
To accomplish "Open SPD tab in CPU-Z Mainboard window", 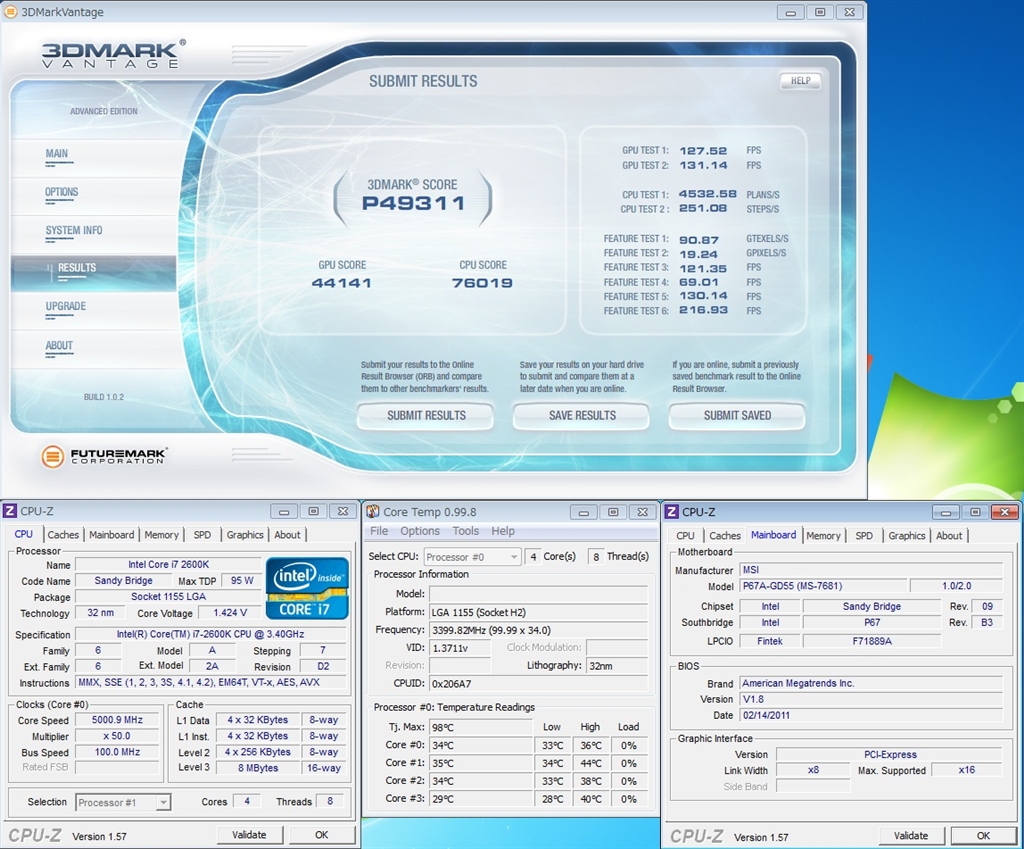I will click(864, 536).
